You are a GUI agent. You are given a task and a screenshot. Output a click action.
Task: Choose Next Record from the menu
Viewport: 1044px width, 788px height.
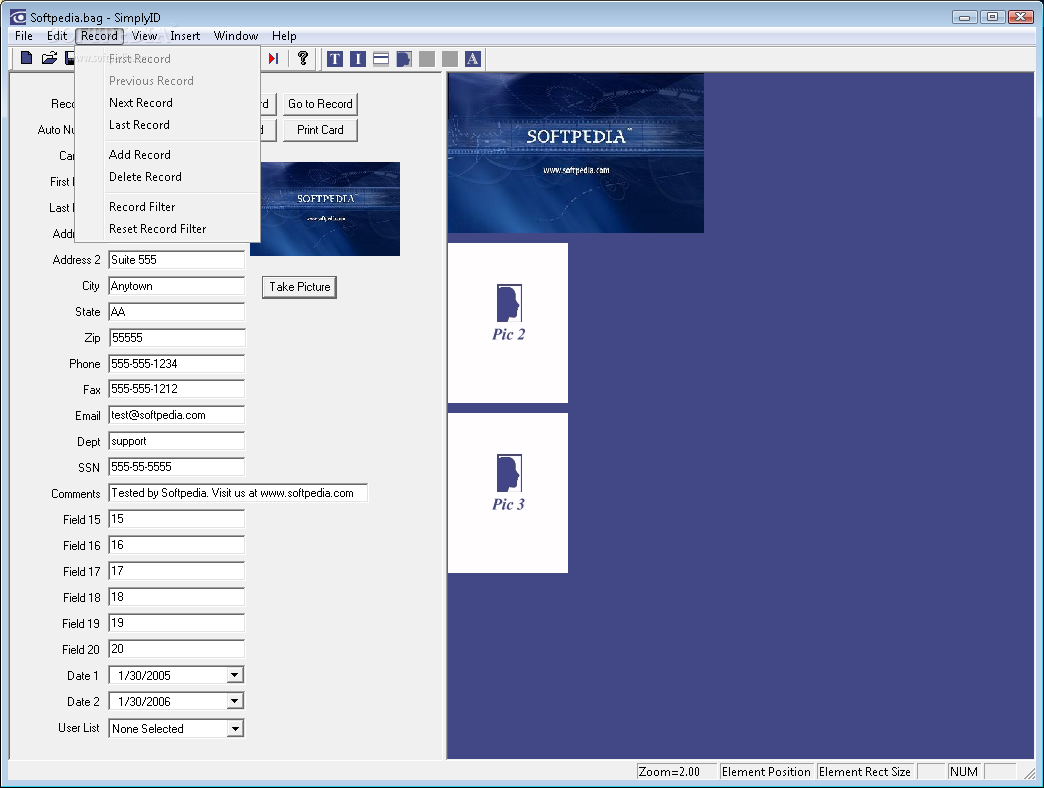pos(167,102)
